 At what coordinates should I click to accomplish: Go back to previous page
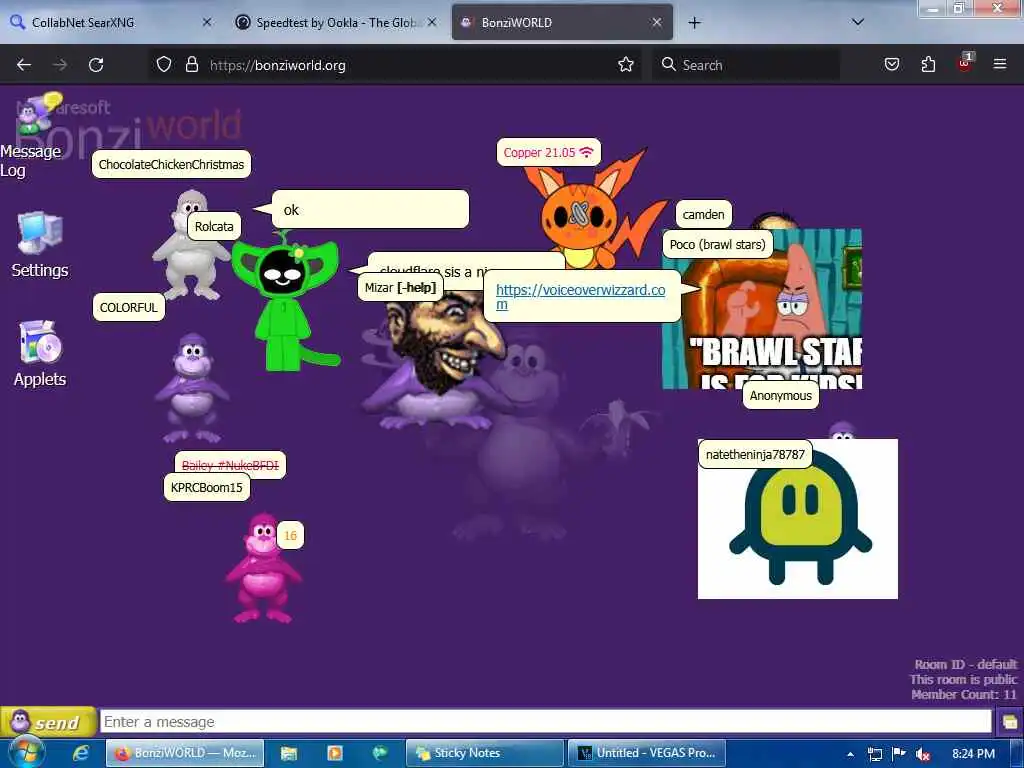24,65
